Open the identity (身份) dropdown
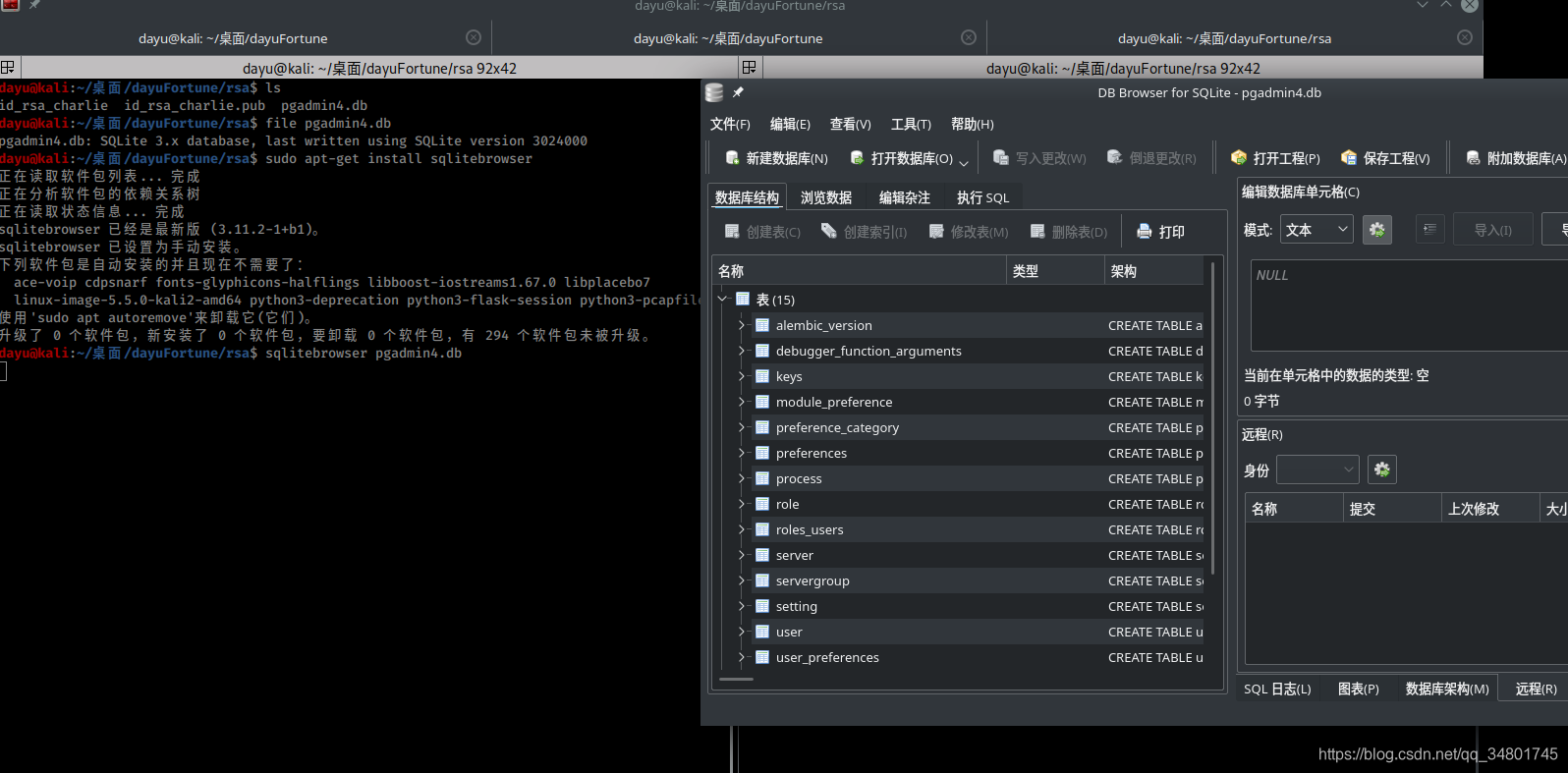Screen dimensions: 1568x773 pos(1317,469)
